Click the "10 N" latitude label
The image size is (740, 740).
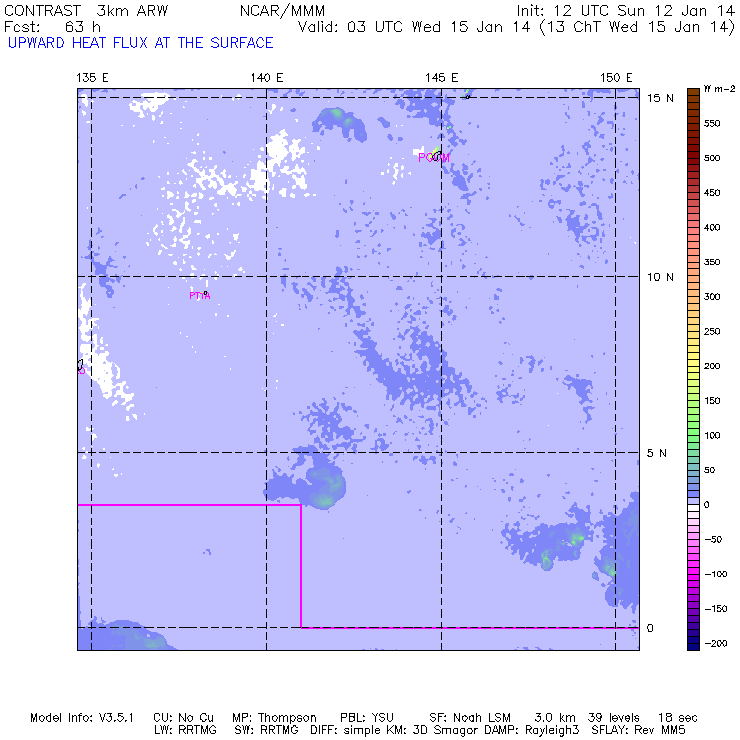(x=660, y=277)
